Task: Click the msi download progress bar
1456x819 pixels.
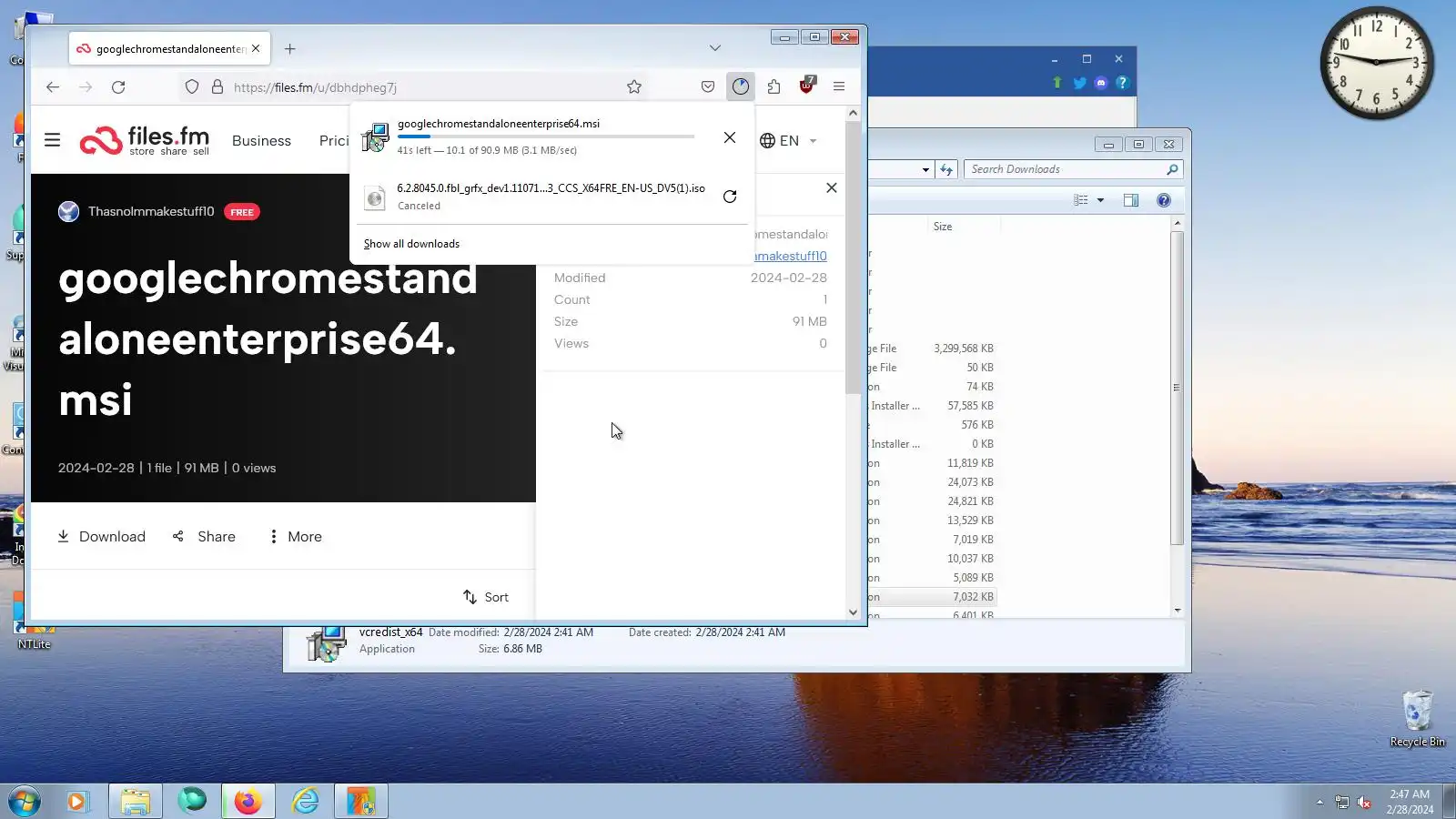Action: coord(546,136)
